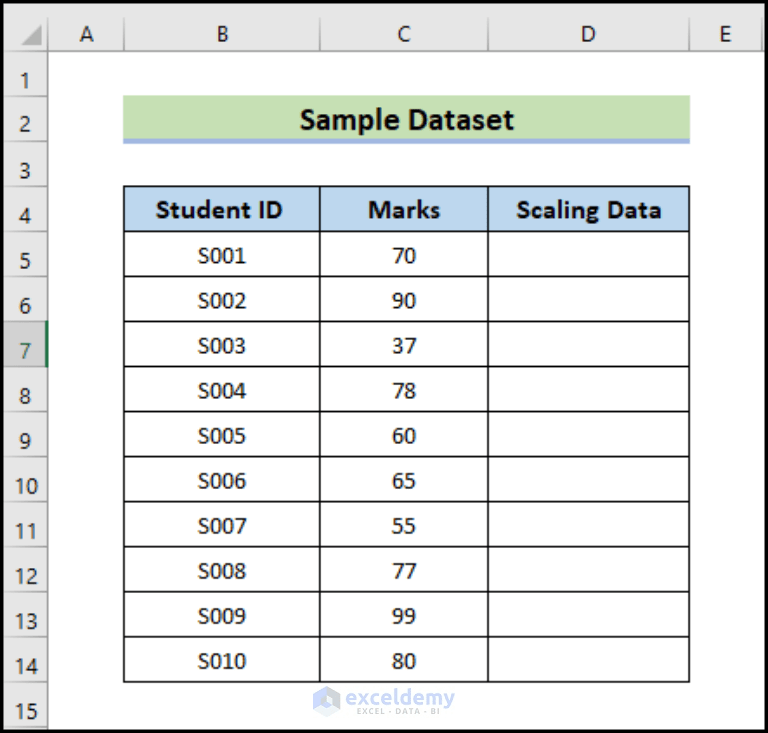Select row 2 header

point(26,119)
